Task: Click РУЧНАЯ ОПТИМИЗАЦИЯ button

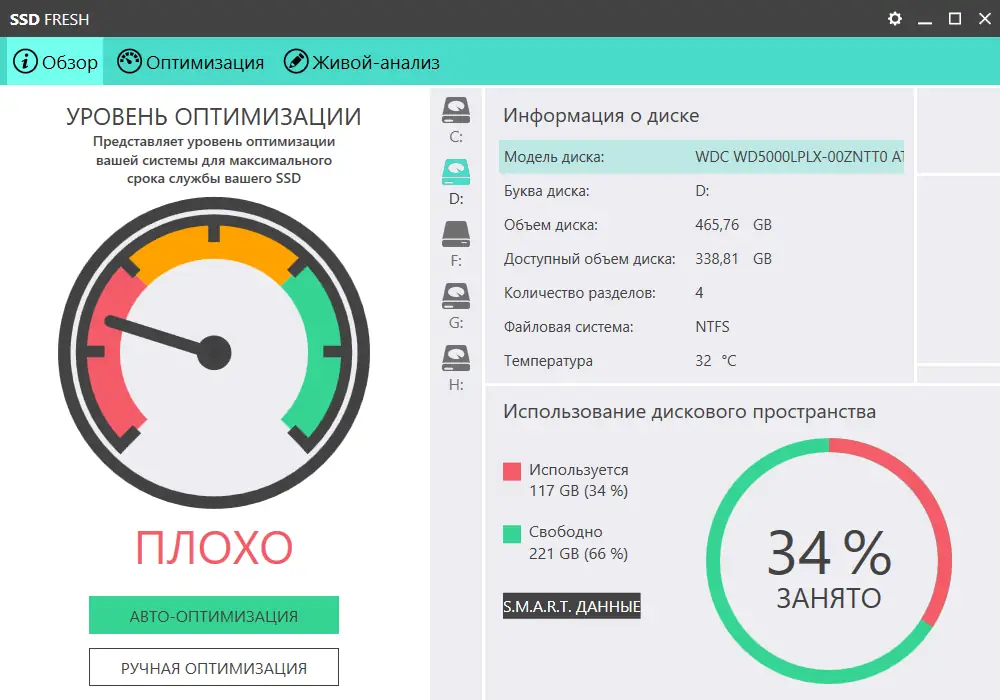Action: [x=214, y=667]
